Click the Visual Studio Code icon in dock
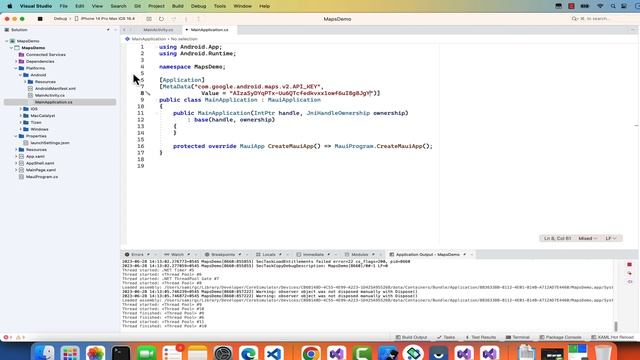This screenshot has height=360, width=640. point(274,353)
